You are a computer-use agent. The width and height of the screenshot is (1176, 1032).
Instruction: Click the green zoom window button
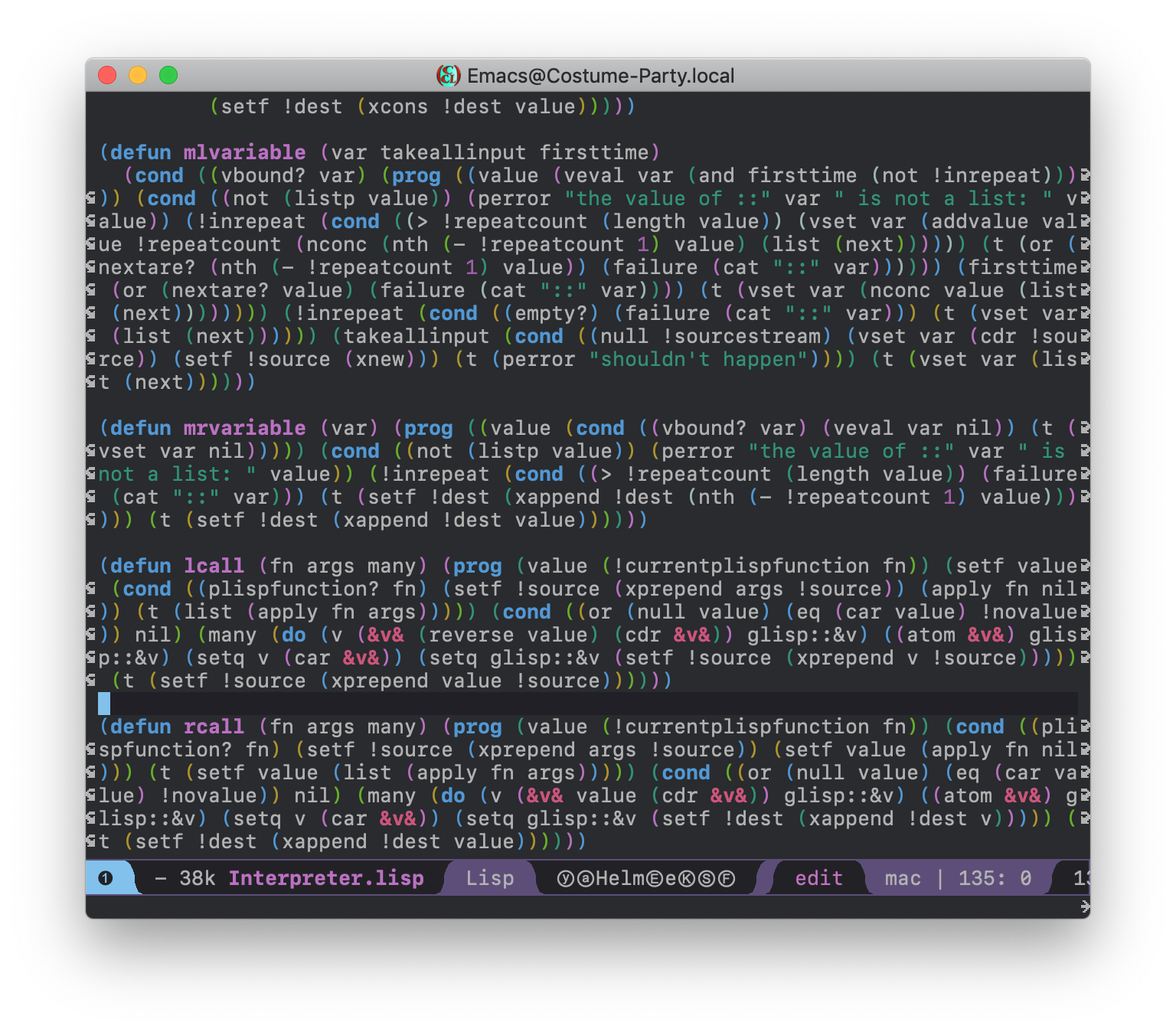pyautogui.click(x=168, y=75)
